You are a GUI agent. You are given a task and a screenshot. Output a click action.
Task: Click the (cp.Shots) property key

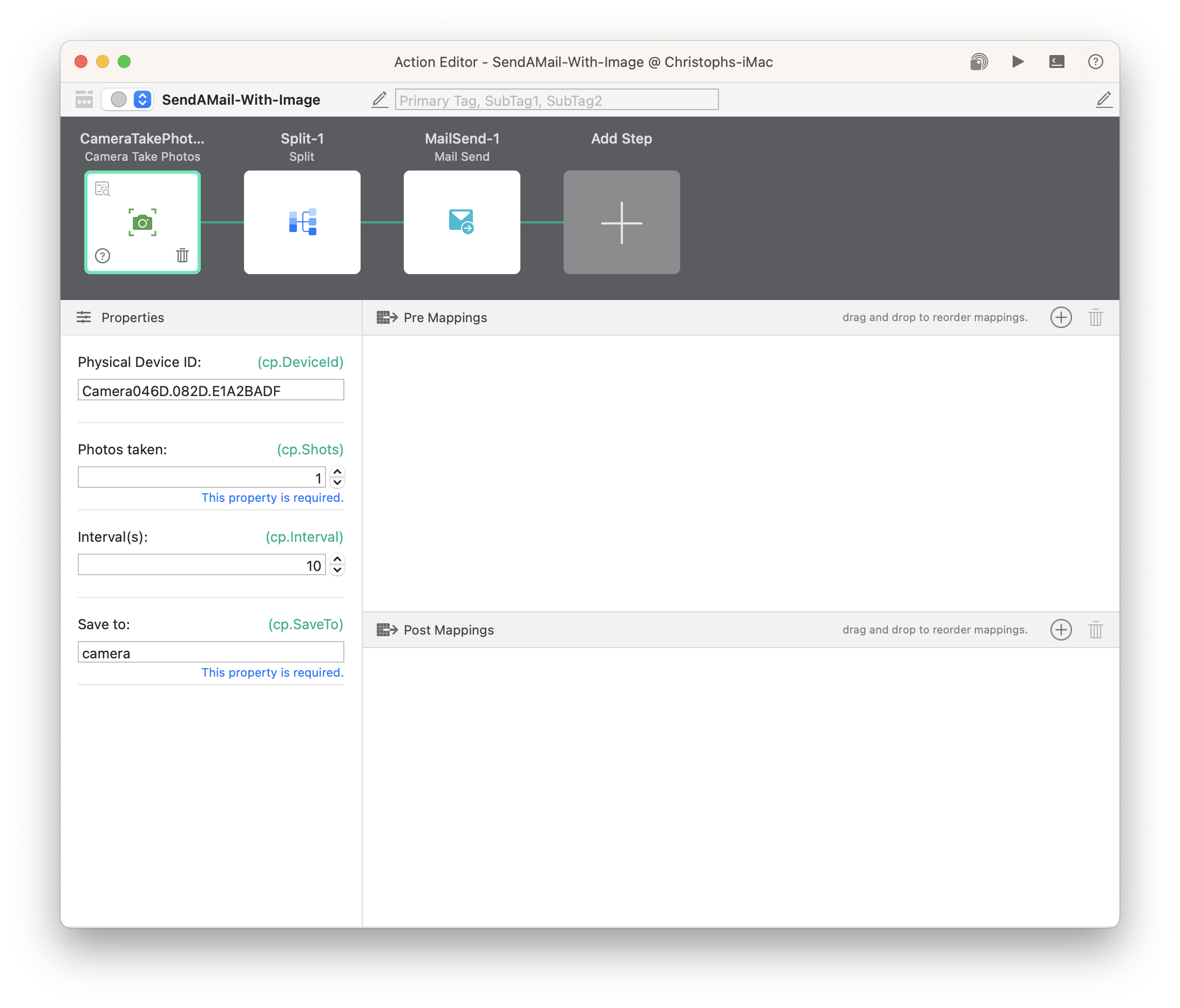pyautogui.click(x=310, y=449)
